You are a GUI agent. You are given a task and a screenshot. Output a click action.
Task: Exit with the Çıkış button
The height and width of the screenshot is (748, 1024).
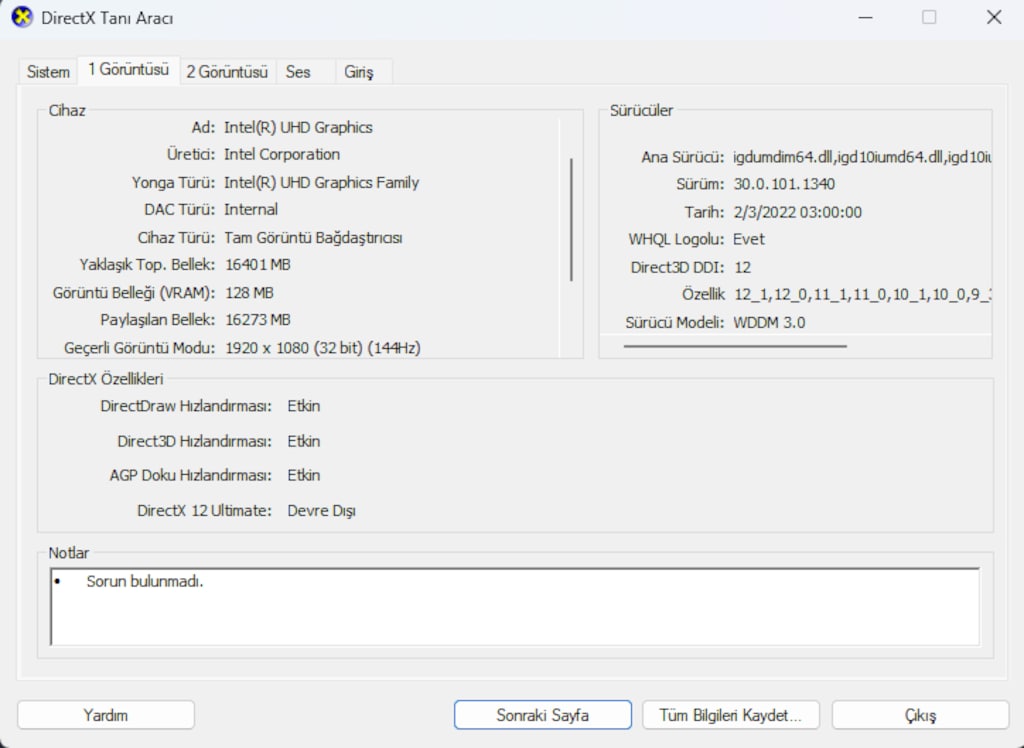[x=920, y=715]
